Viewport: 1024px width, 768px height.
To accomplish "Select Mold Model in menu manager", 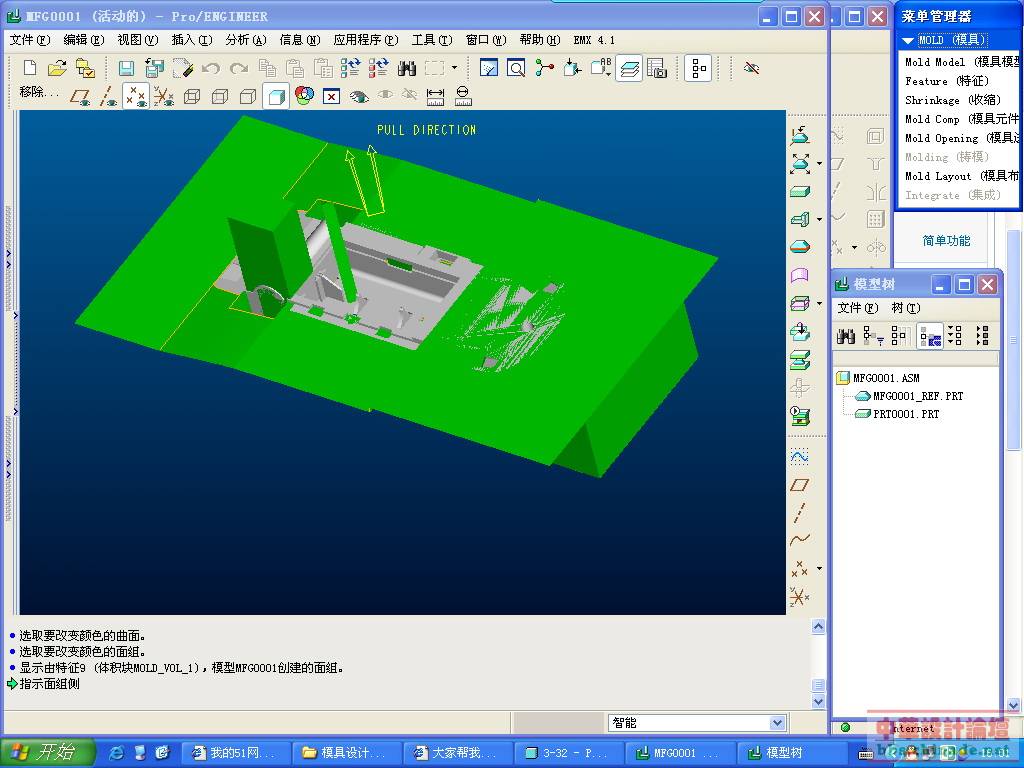I will (x=961, y=62).
